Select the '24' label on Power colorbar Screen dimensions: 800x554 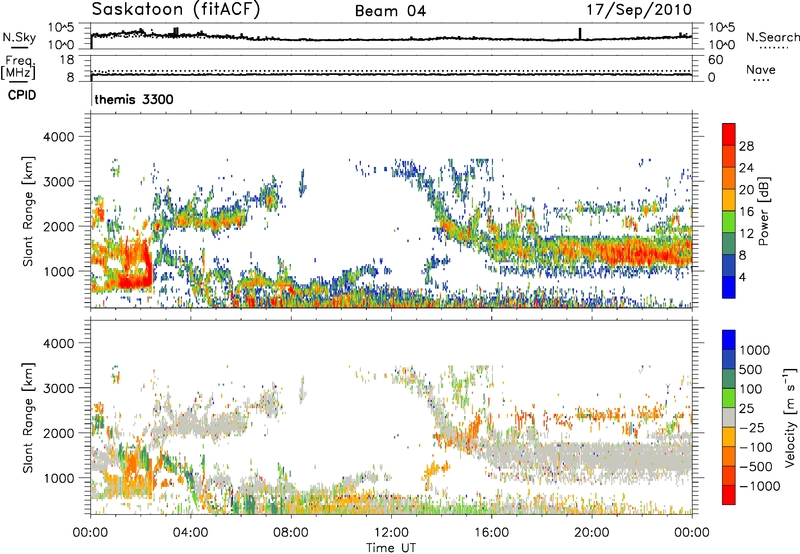pyautogui.click(x=746, y=168)
